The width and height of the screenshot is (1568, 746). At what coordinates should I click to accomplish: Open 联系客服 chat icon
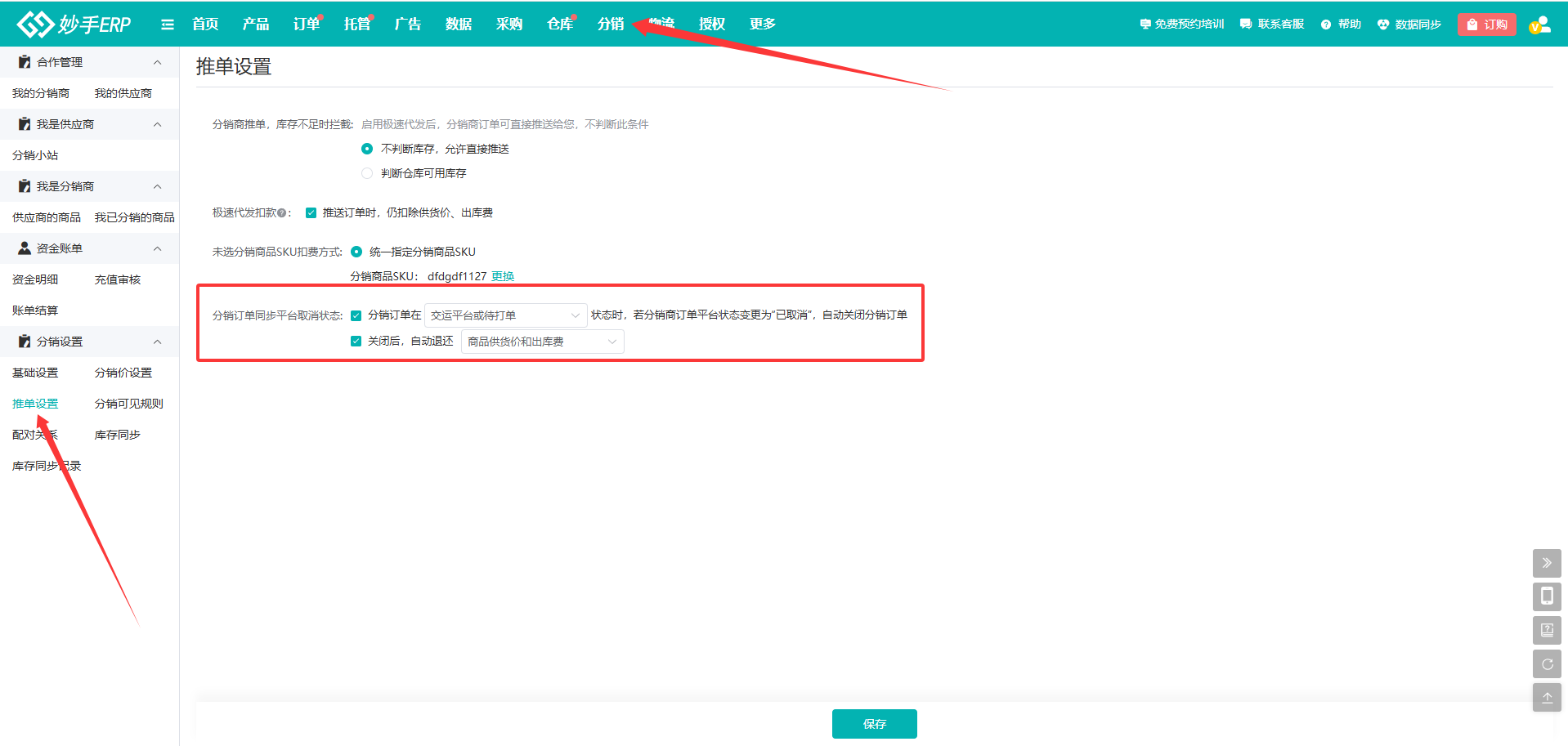1246,25
